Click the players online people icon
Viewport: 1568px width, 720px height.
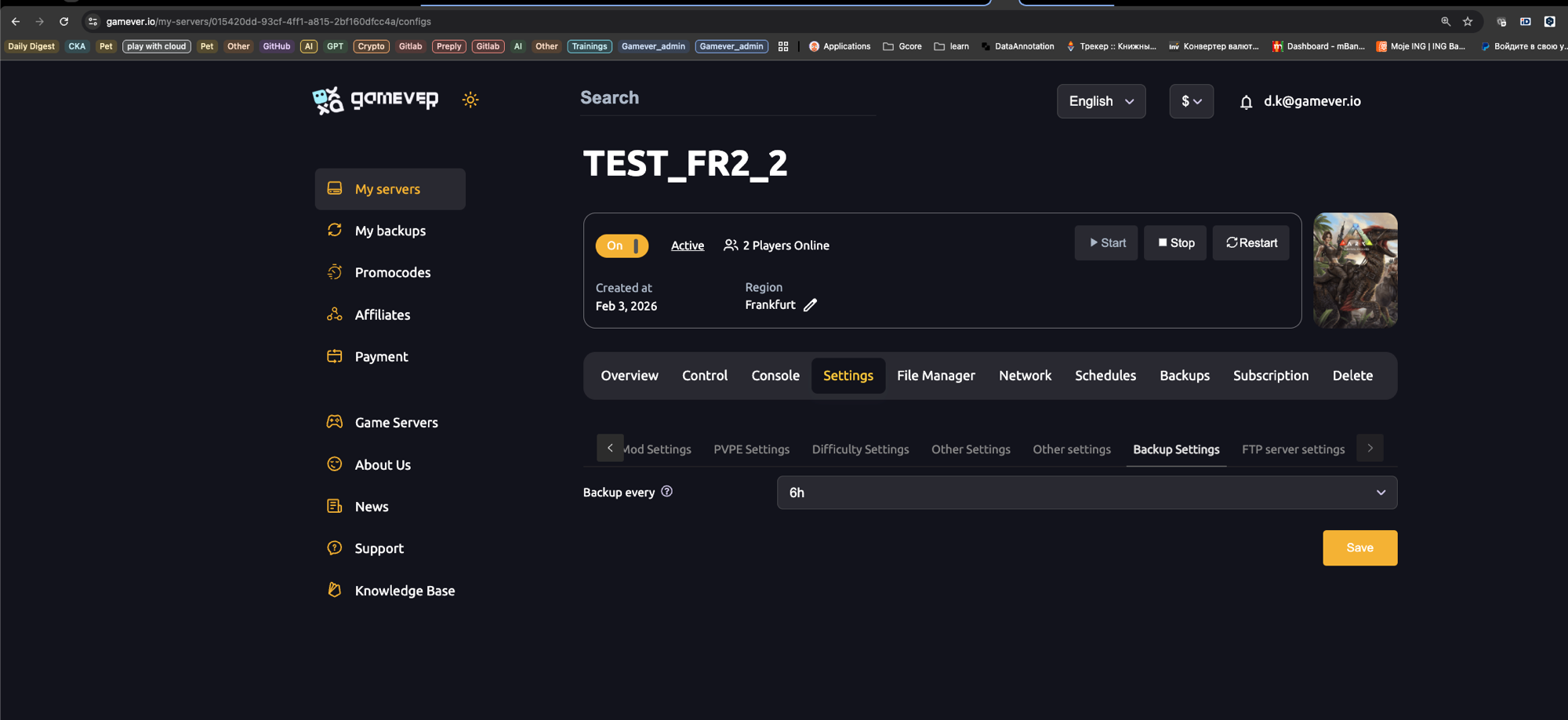click(x=731, y=245)
